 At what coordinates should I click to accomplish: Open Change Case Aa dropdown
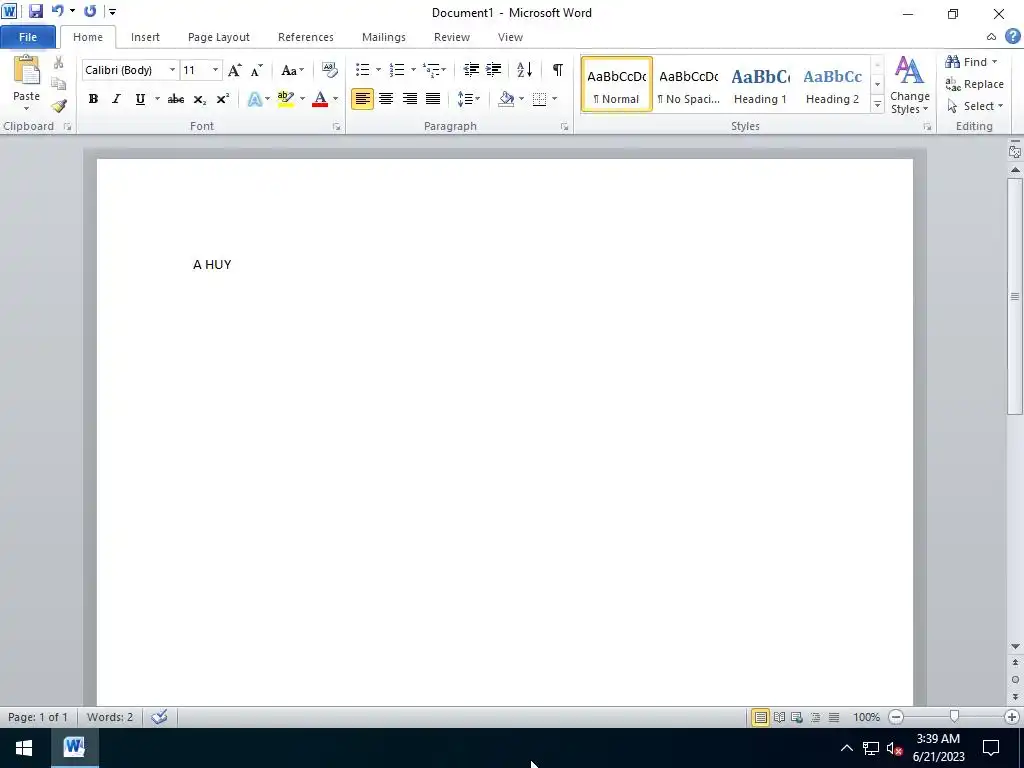tap(292, 70)
